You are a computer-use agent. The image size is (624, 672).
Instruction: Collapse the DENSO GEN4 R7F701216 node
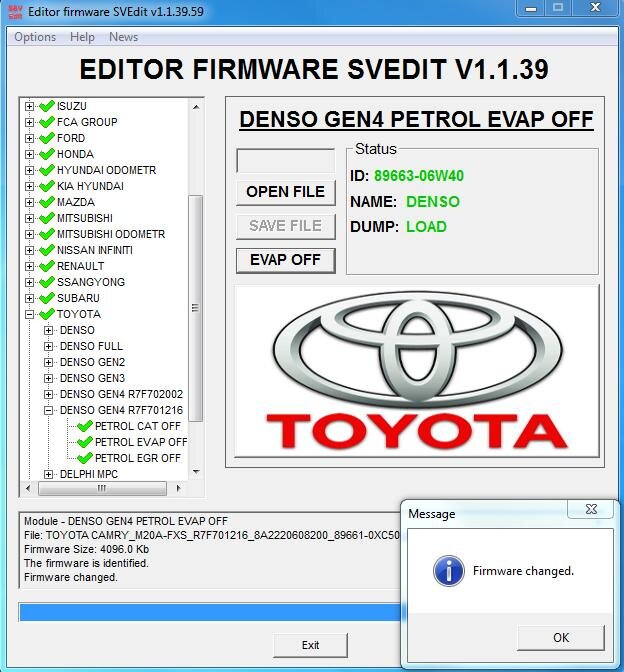[48, 411]
